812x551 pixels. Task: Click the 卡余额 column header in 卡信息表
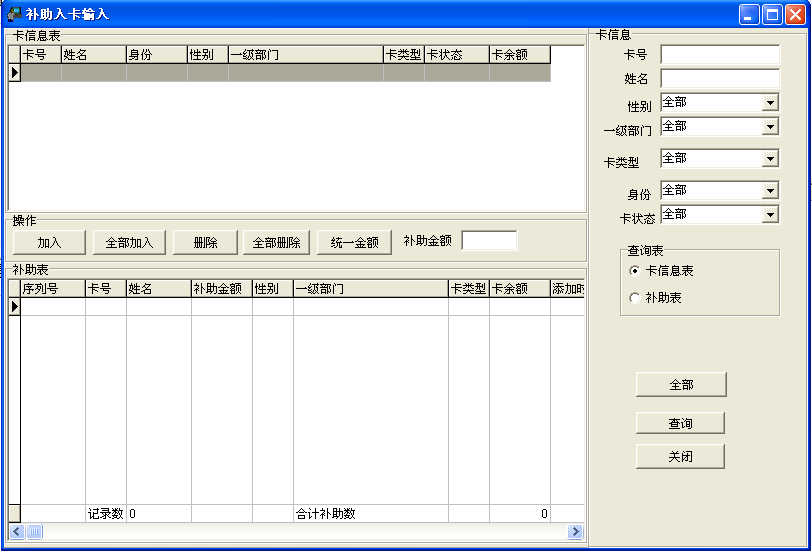[x=520, y=55]
